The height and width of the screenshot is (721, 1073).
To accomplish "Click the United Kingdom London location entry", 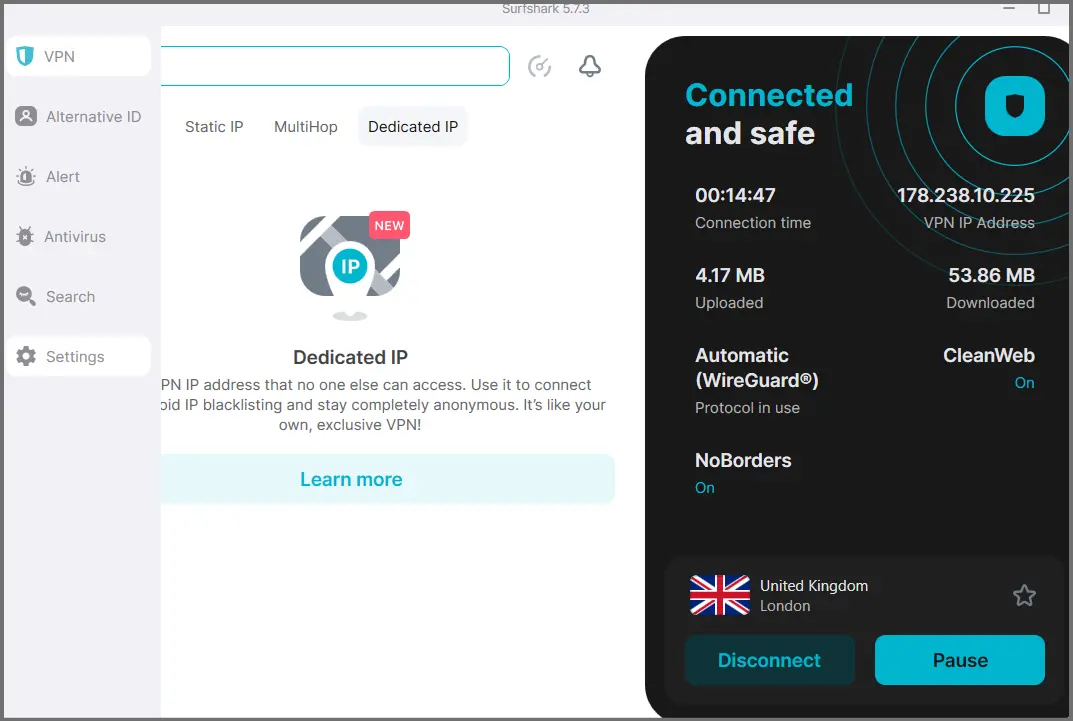I will (813, 596).
